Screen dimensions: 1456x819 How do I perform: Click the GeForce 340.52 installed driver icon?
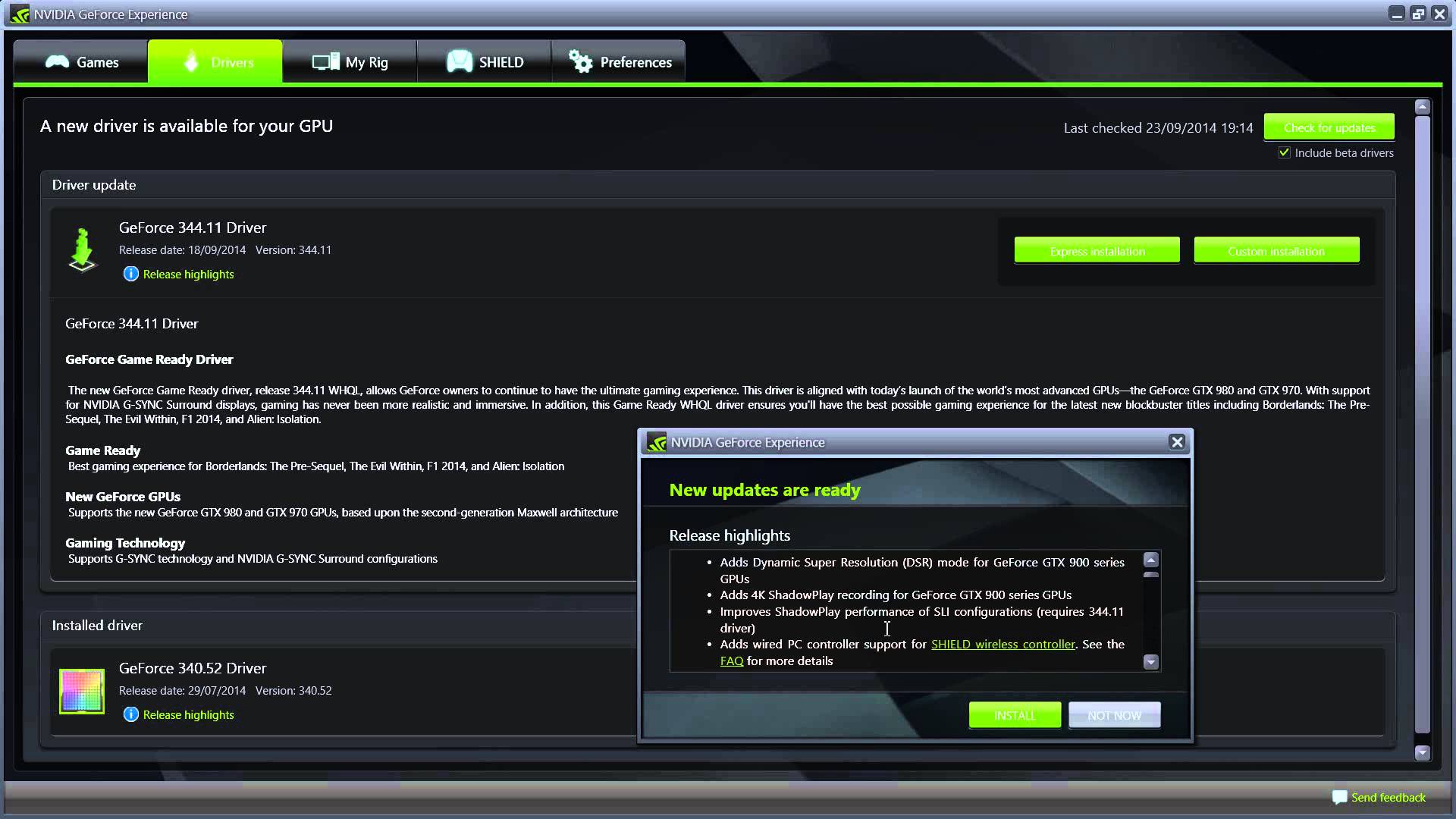pos(82,691)
